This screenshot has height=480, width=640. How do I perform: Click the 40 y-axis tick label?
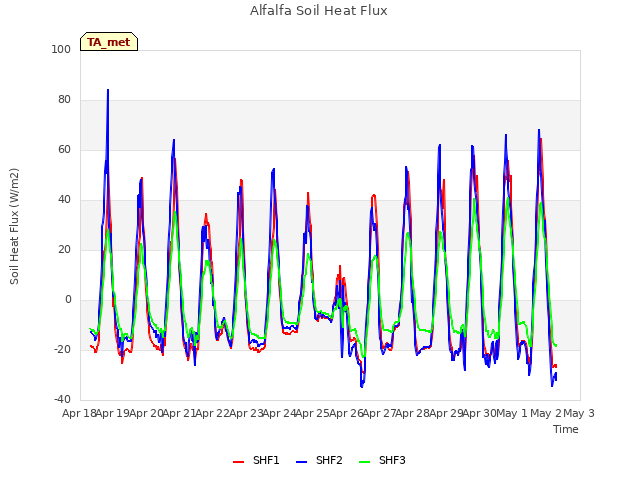click(x=64, y=200)
